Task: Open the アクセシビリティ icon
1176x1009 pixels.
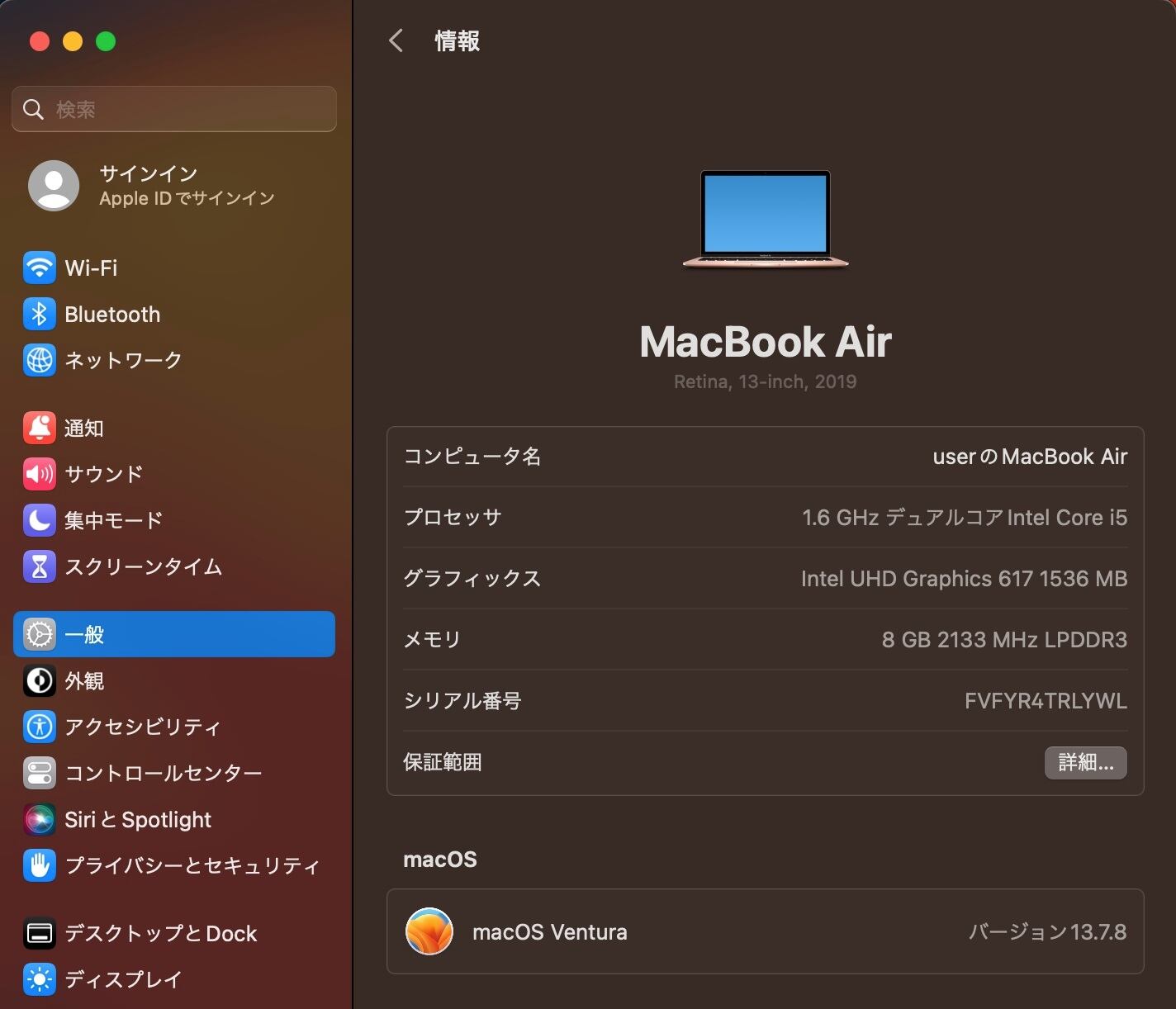Action: [x=40, y=727]
